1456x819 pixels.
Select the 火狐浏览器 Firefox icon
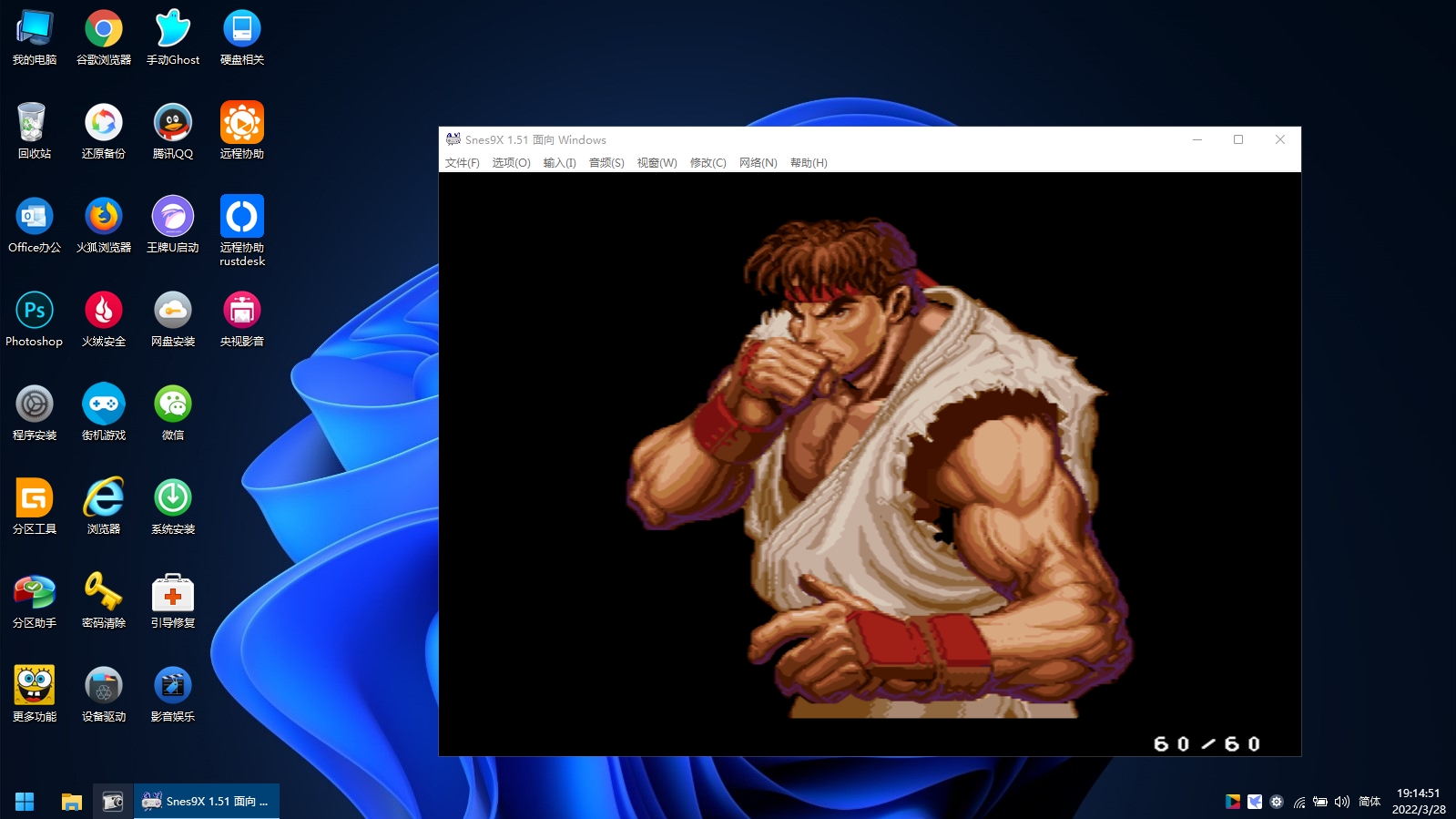click(x=104, y=226)
